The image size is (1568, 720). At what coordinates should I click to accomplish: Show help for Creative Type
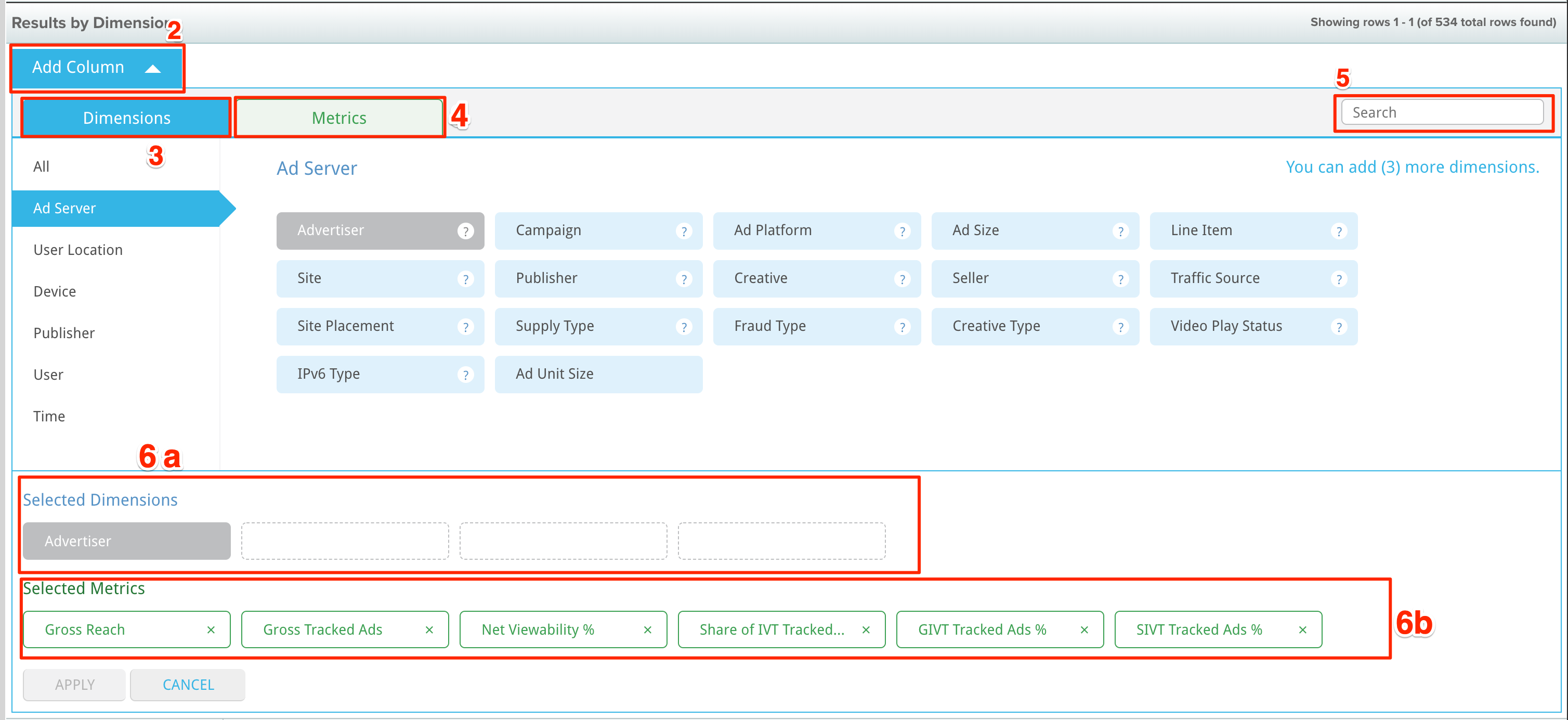pos(1120,327)
